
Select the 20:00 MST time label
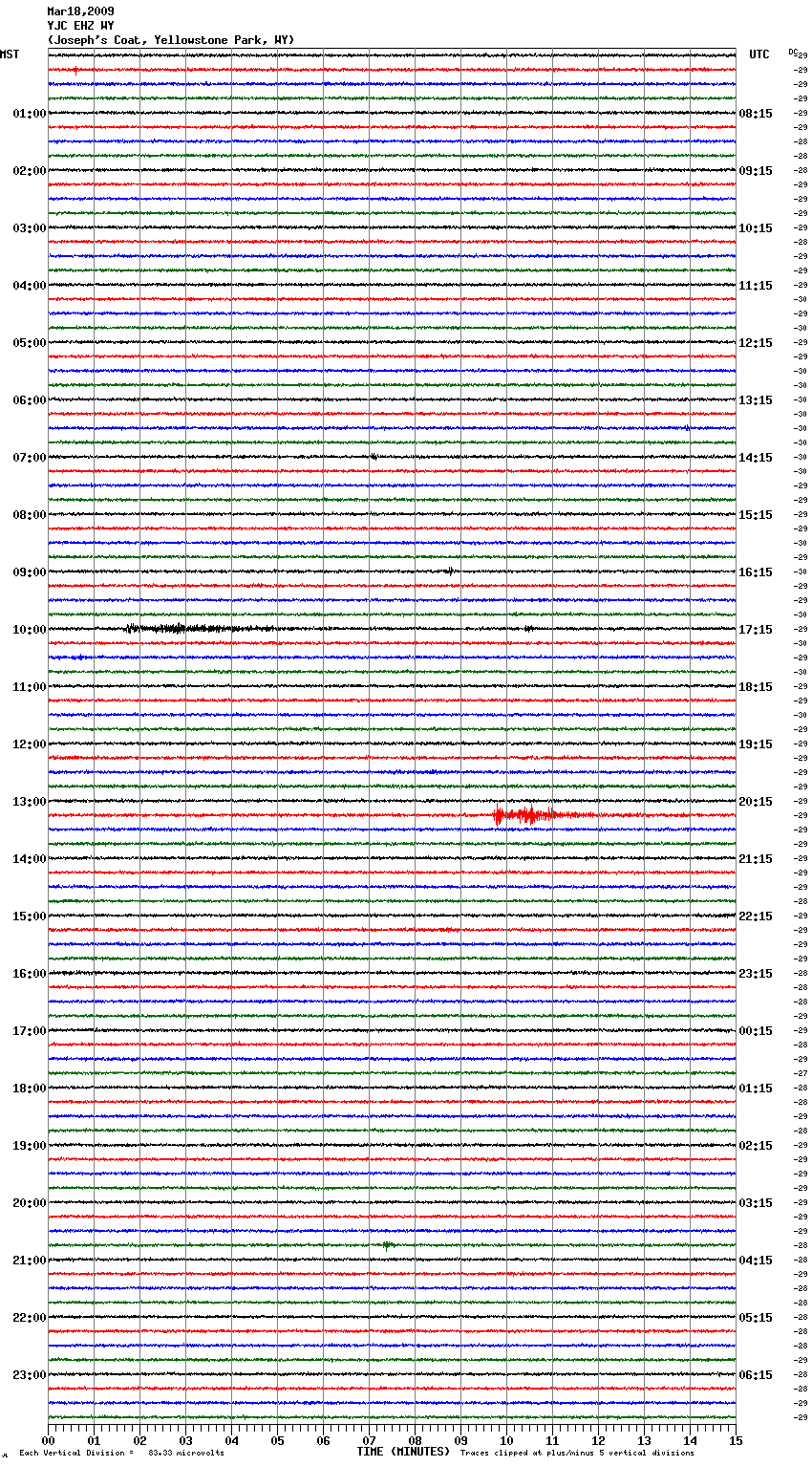30,1203
